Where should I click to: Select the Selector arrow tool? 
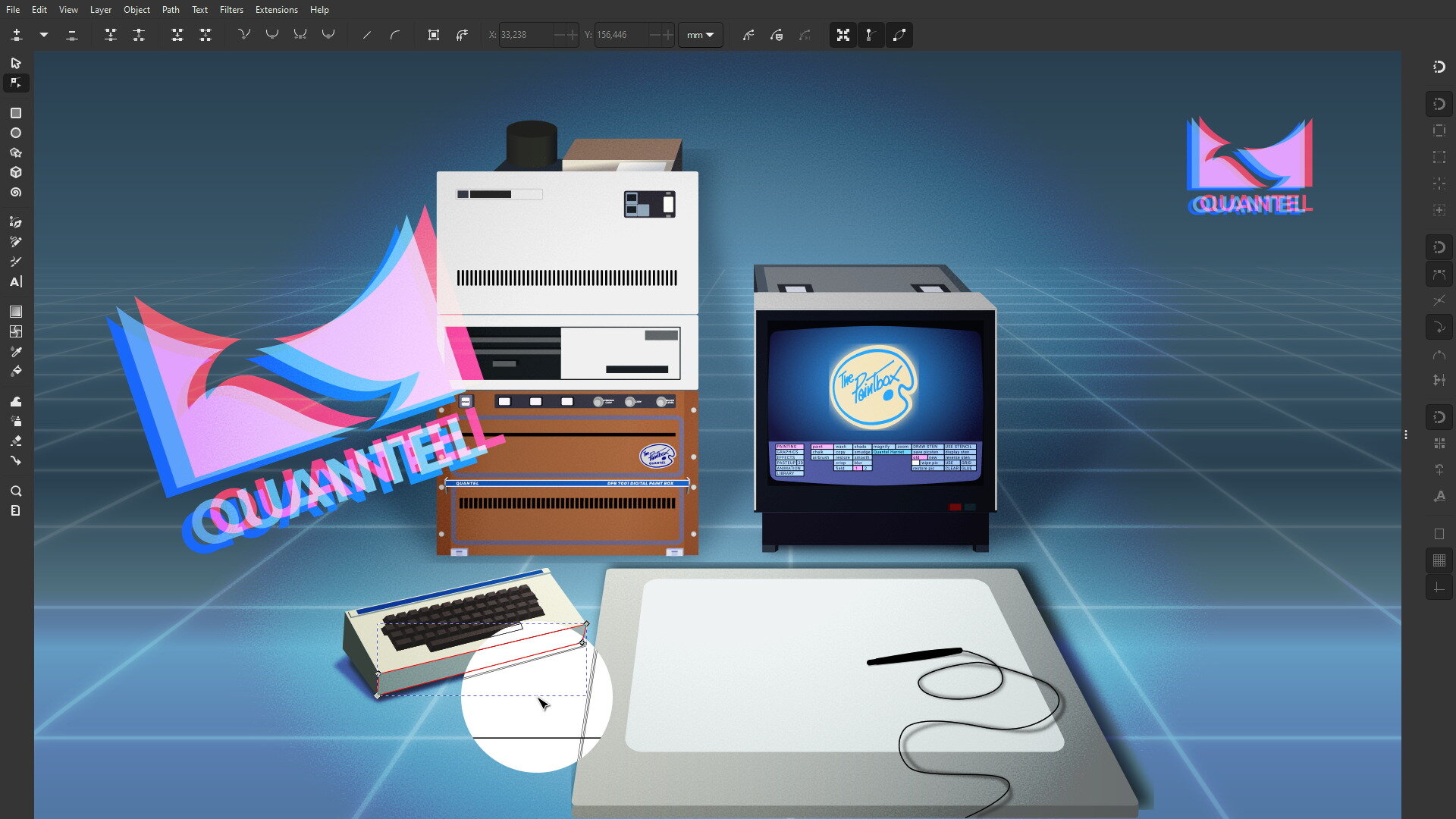coord(16,63)
